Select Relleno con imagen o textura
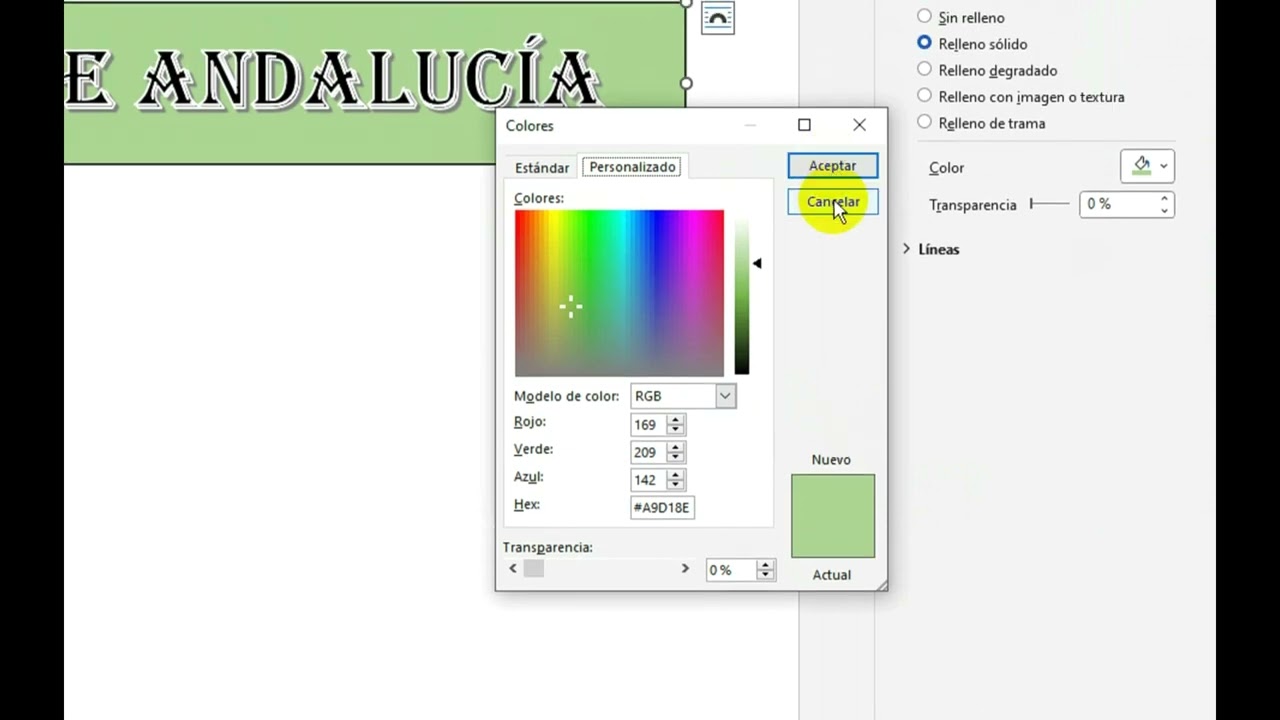 click(x=1021, y=97)
